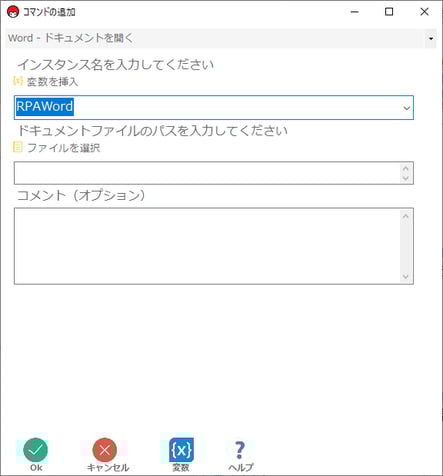Click the ファイルを選択 link text

63,148
